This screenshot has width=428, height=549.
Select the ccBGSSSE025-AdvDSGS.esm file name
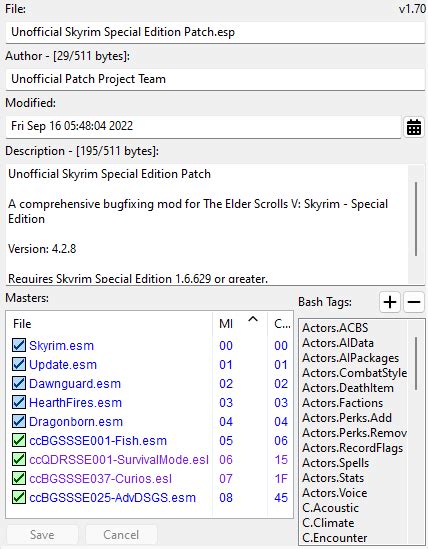click(x=112, y=498)
